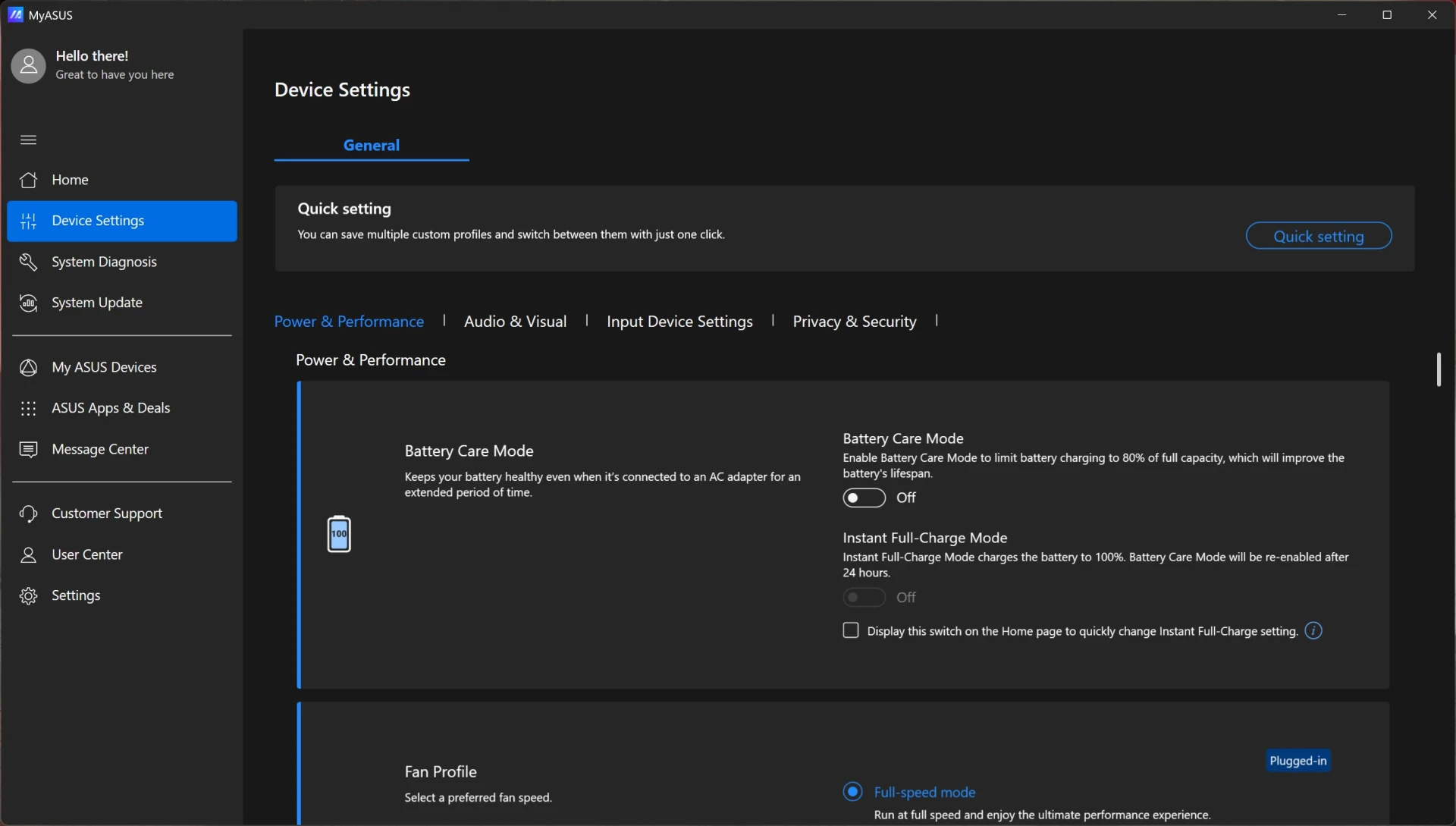Open System Diagnosis in the sidebar

(x=121, y=262)
